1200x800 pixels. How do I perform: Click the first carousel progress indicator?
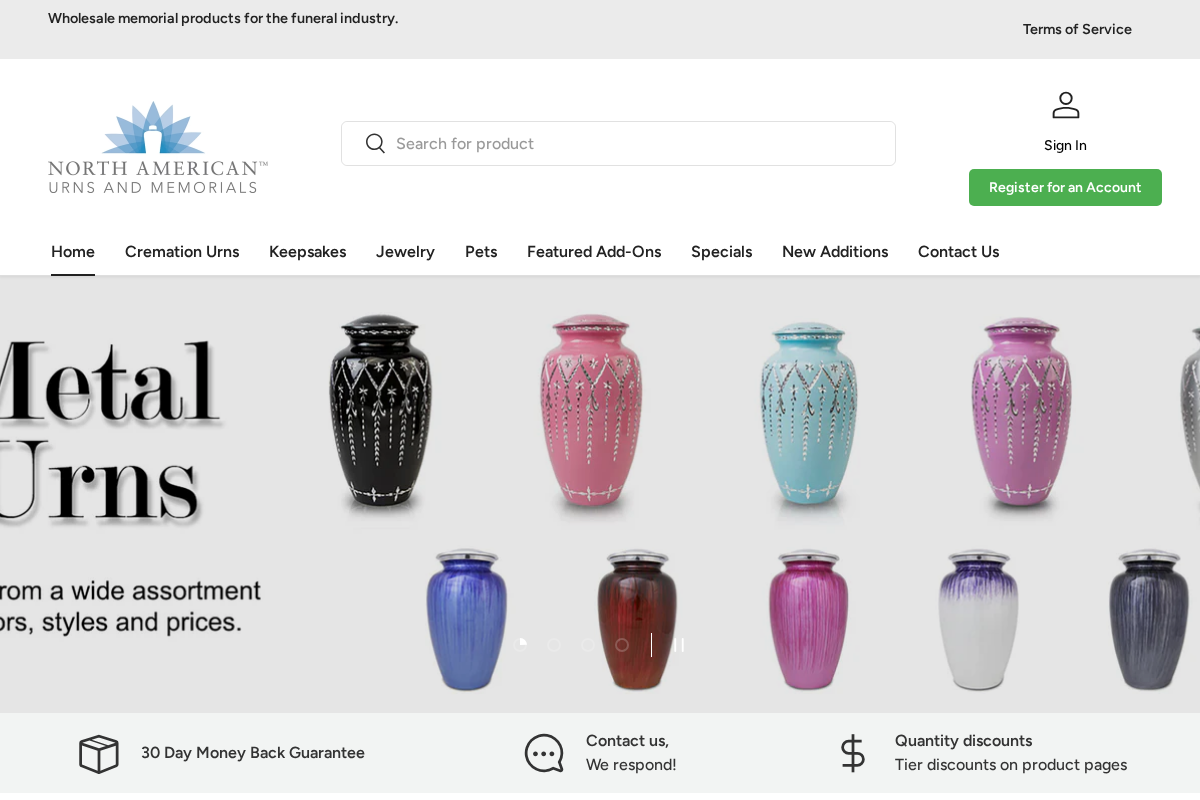[521, 645]
